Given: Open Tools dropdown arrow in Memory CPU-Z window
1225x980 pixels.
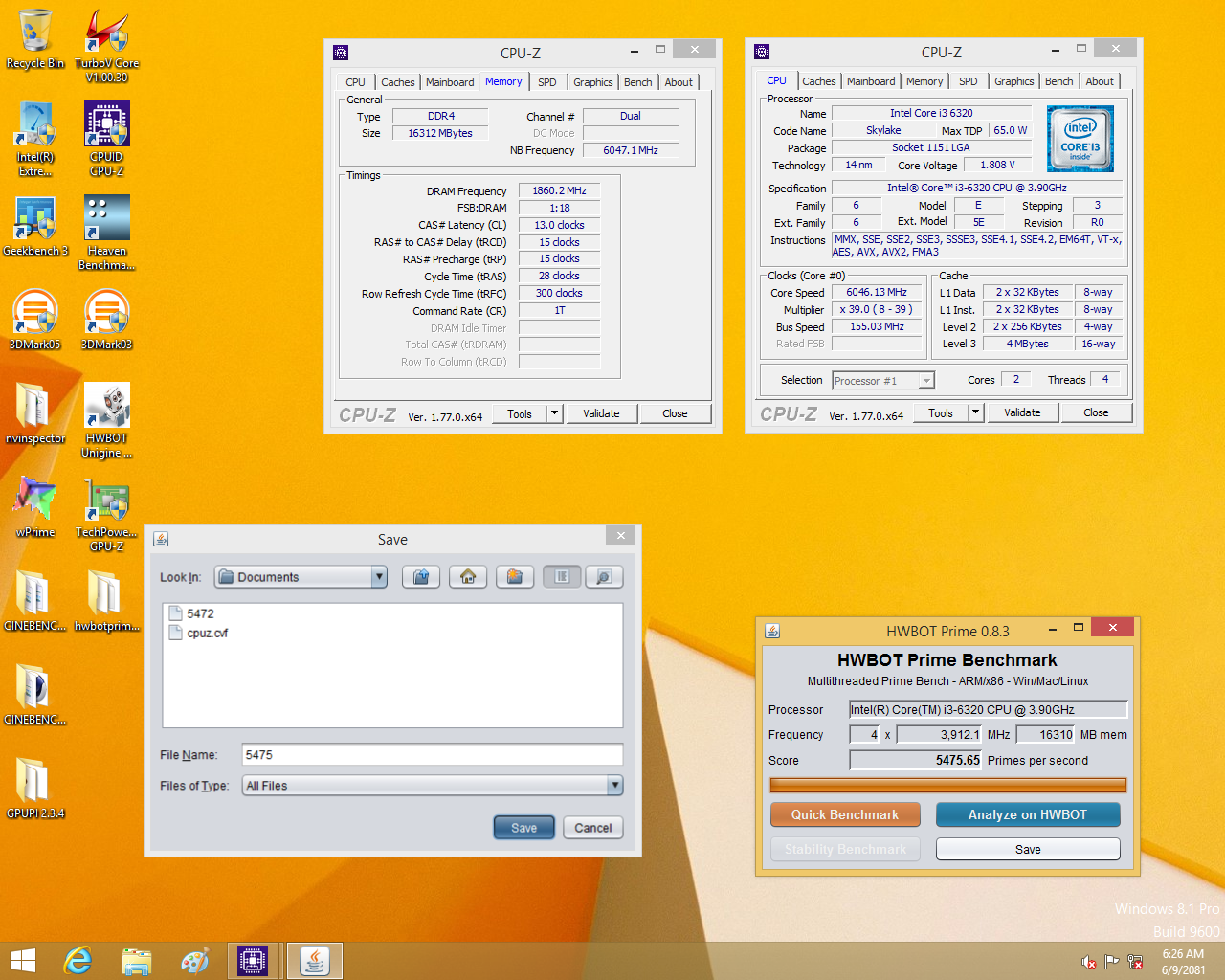Looking at the screenshot, I should pyautogui.click(x=554, y=413).
